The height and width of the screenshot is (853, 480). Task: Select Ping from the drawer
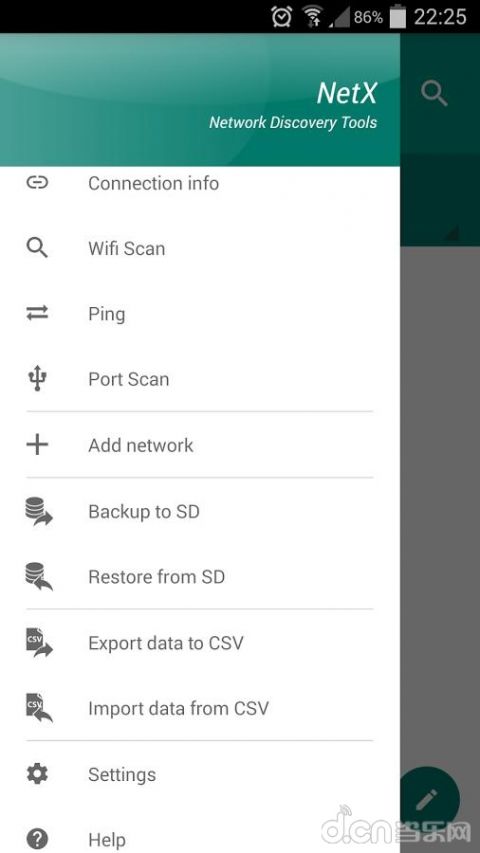coord(199,313)
